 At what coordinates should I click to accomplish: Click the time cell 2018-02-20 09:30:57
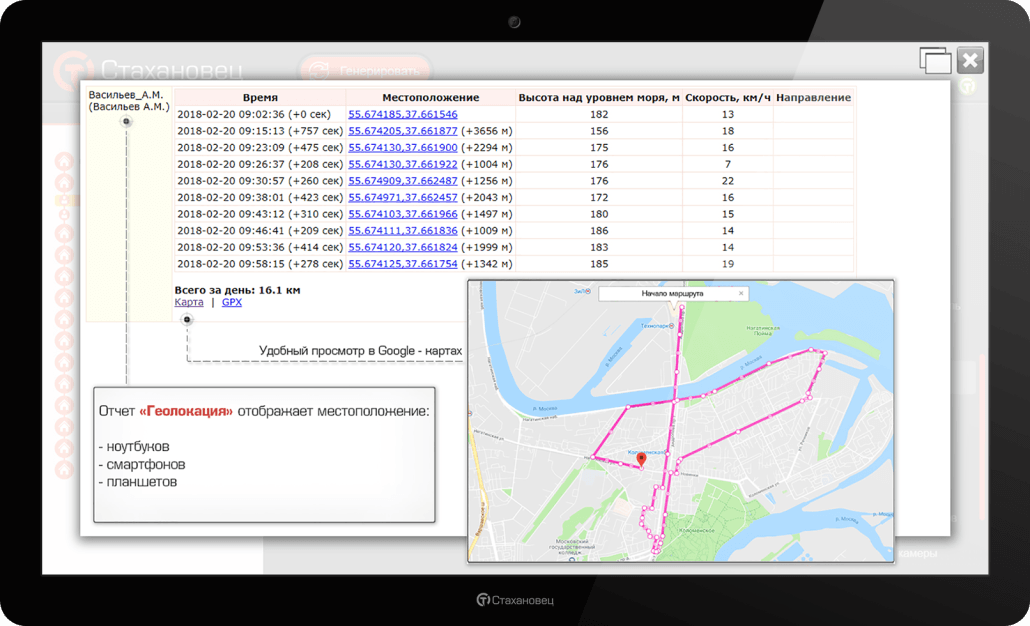260,181
